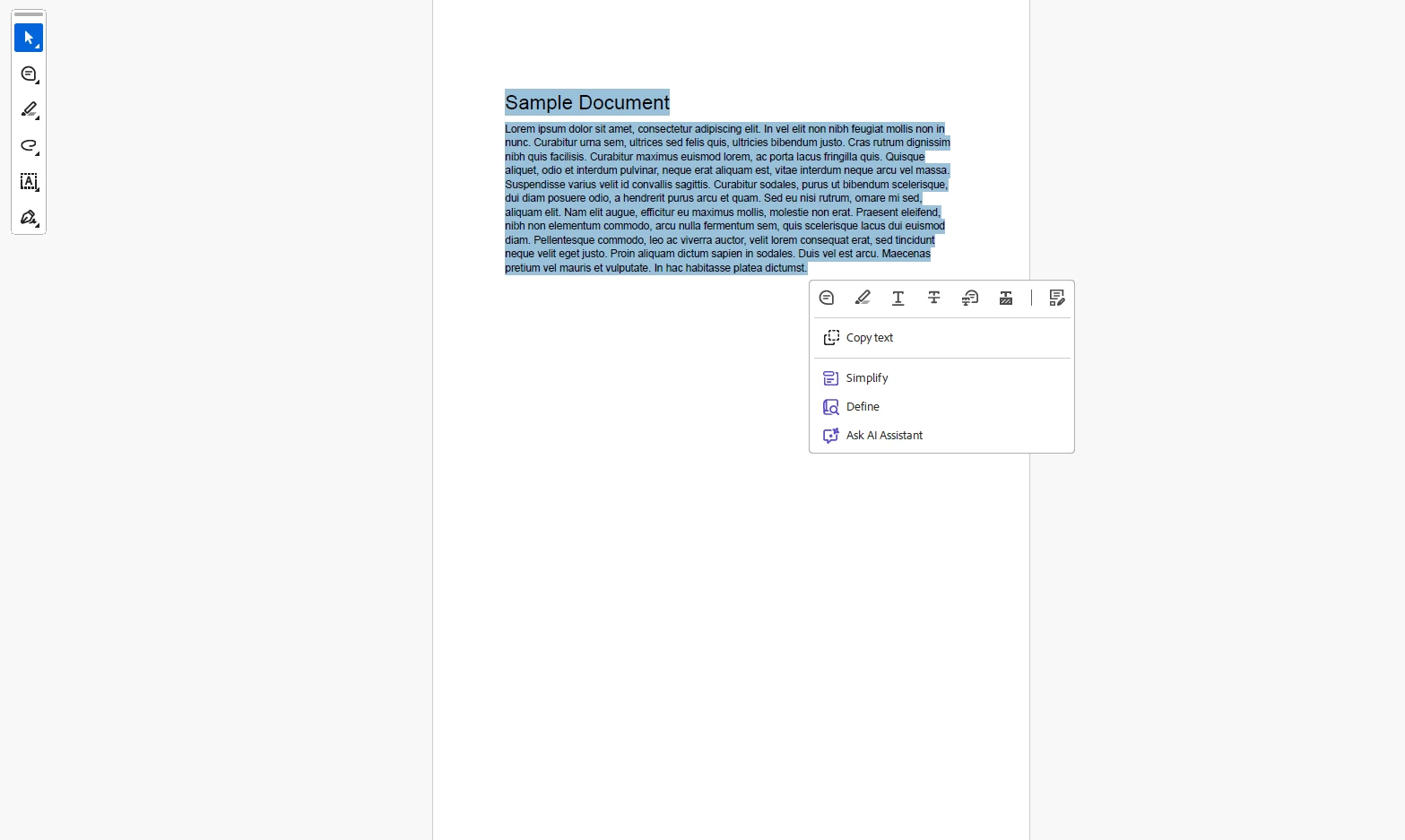Screen dimensions: 1405x840
Task: Click the text box tool with dashed border
Action: [29, 182]
